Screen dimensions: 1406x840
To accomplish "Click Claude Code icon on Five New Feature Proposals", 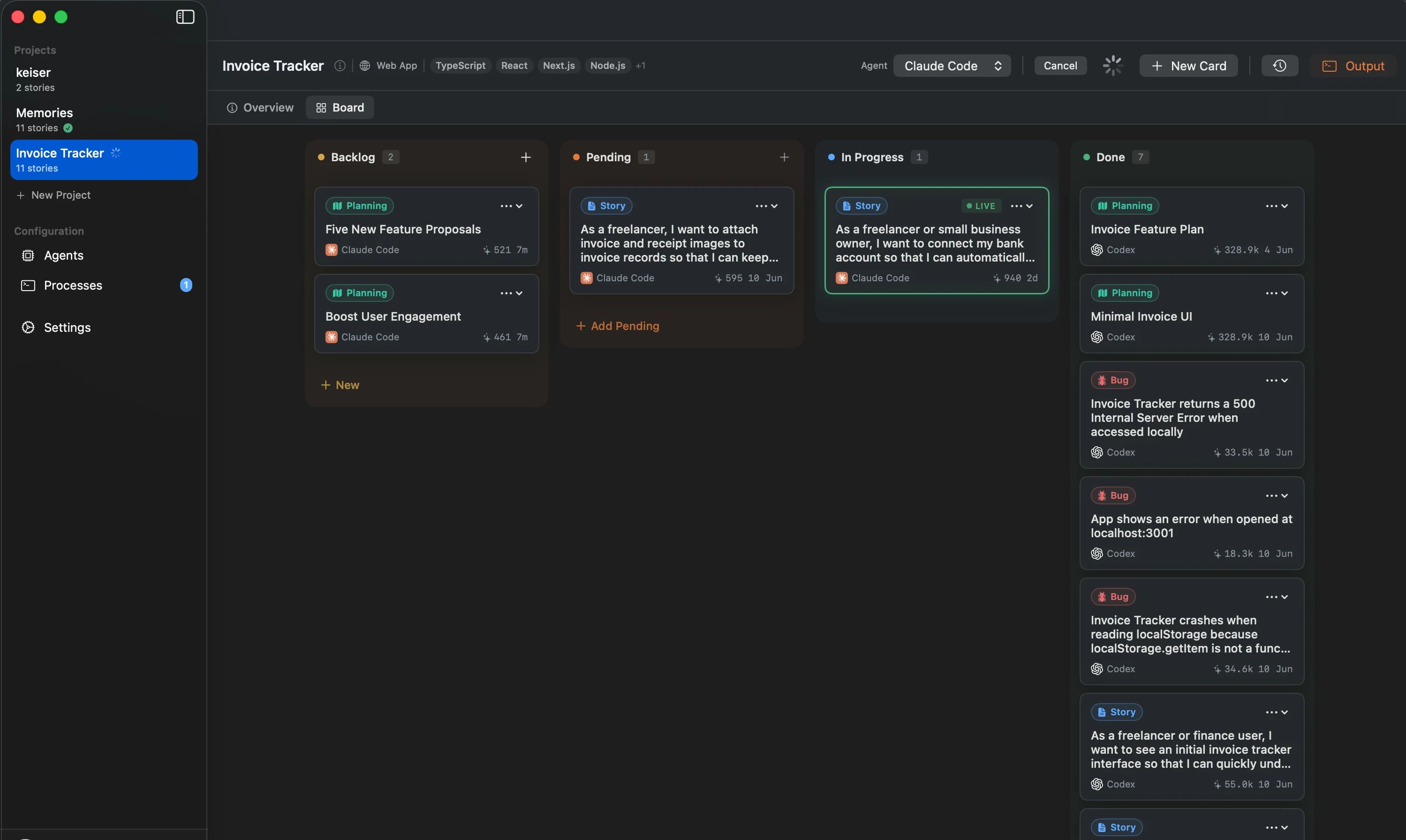I will point(331,250).
